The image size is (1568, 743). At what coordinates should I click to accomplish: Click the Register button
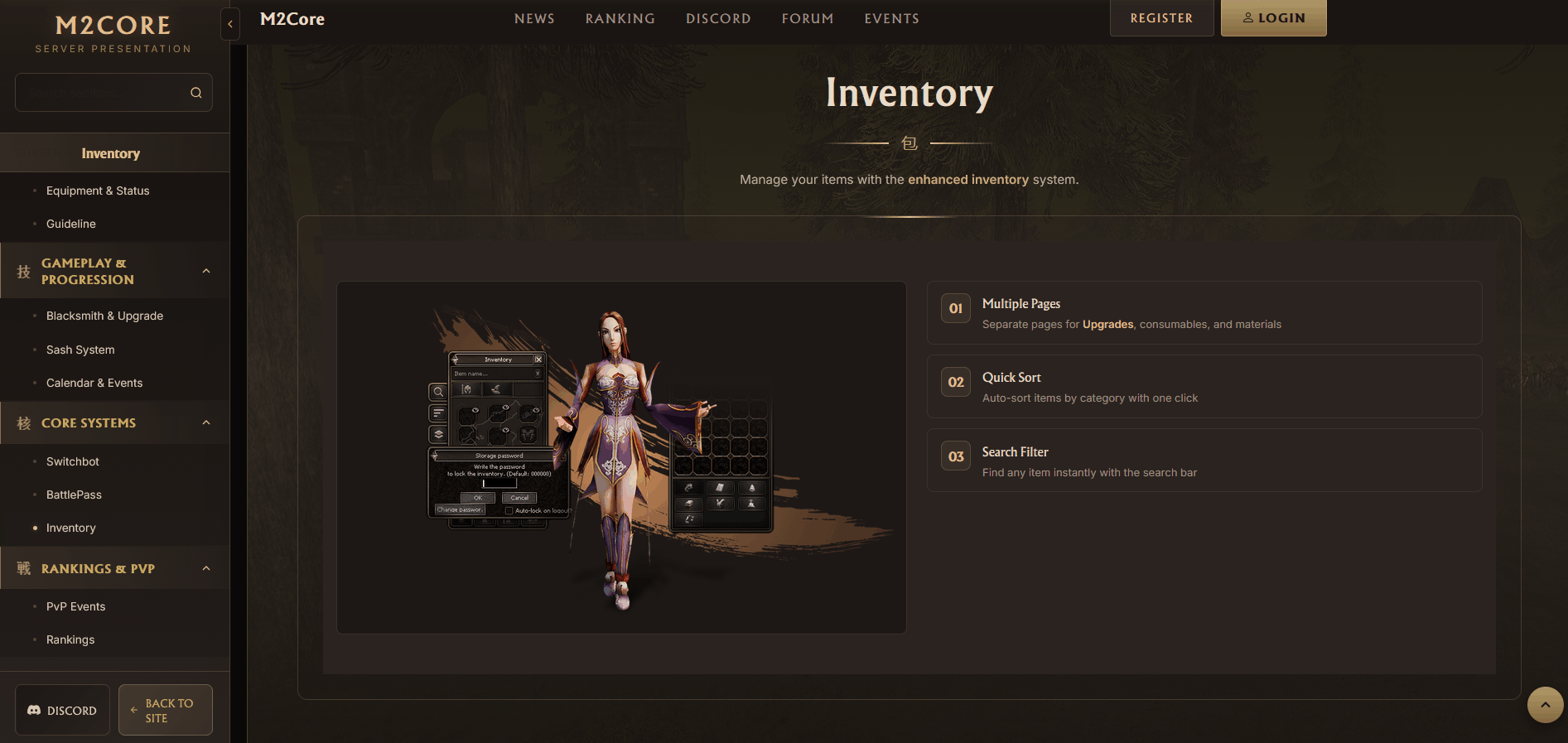[x=1161, y=18]
